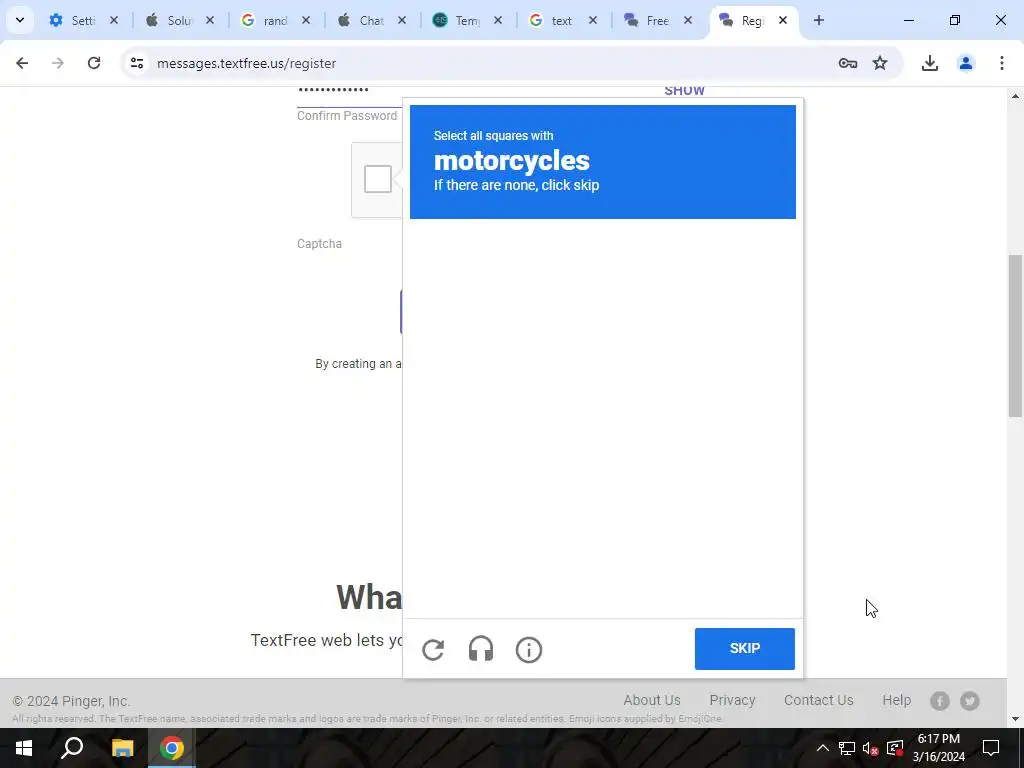Viewport: 1024px width, 768px height.
Task: Open the Chrome three-dot menu
Action: 1002,63
